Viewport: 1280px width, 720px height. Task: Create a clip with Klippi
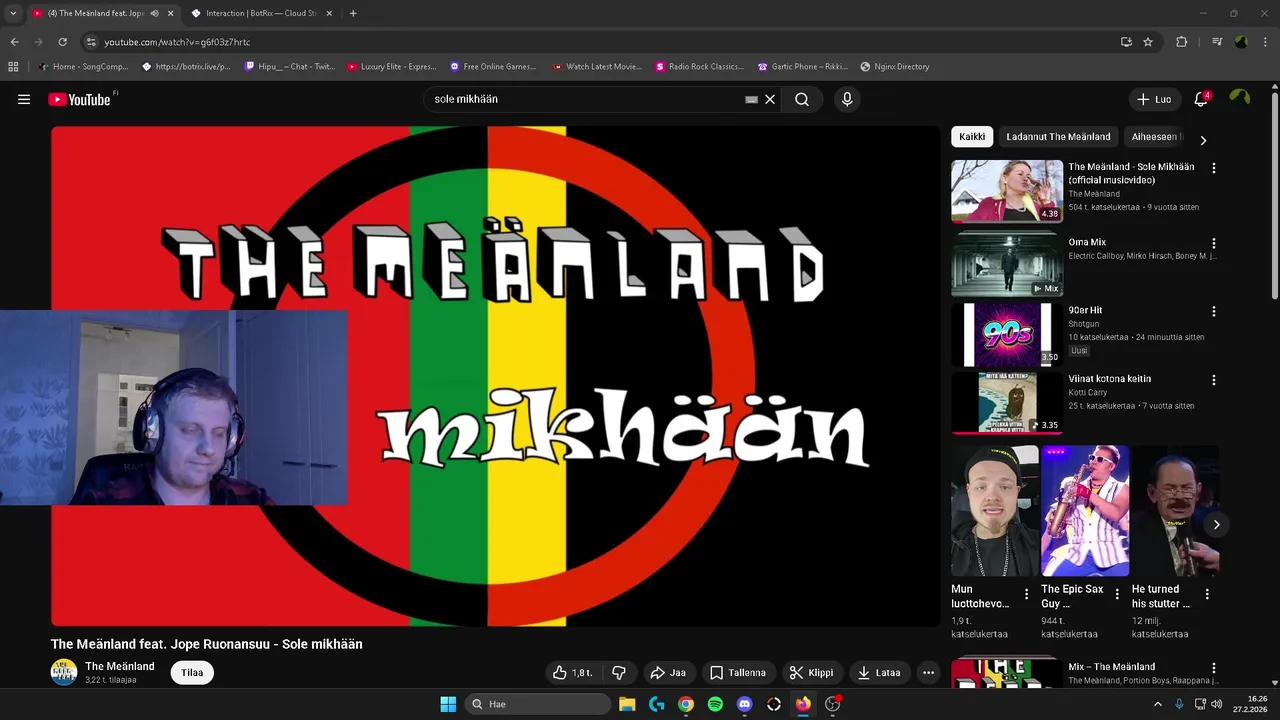click(x=811, y=673)
